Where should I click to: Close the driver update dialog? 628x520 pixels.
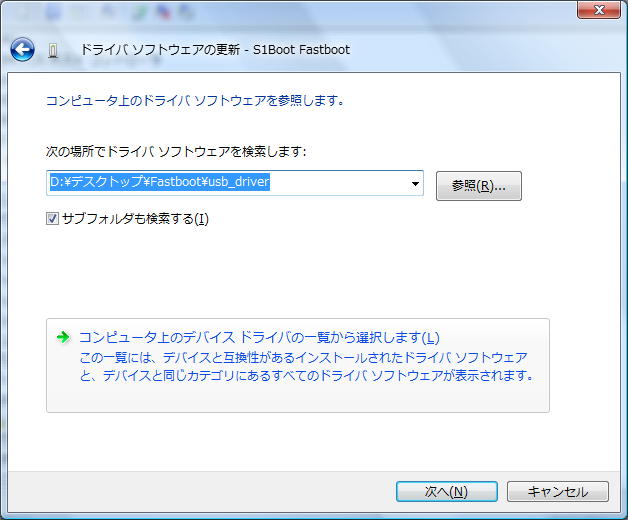click(599, 10)
